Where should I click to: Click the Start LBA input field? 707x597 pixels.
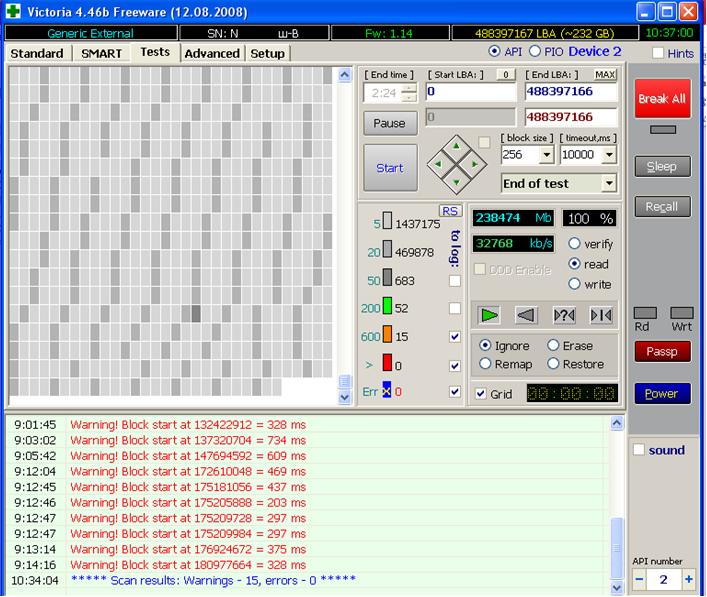[470, 92]
